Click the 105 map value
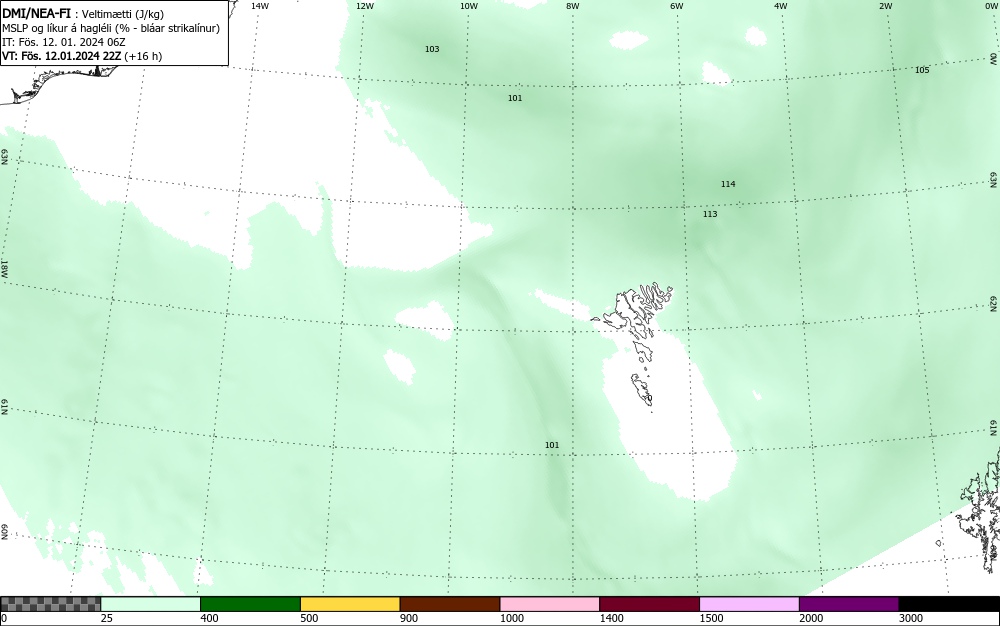Screen dimensions: 1000x626 (922, 70)
